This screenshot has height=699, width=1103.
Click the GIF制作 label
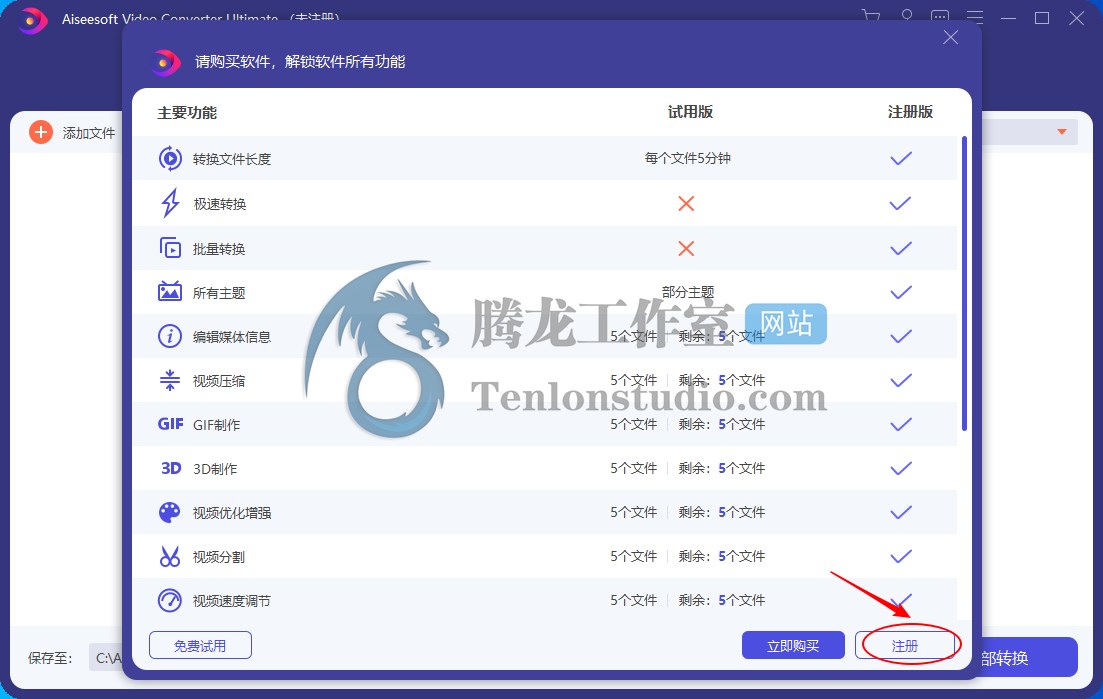tap(217, 425)
